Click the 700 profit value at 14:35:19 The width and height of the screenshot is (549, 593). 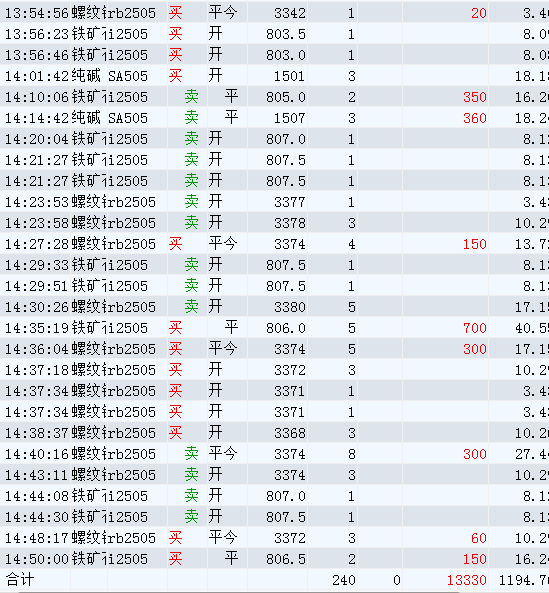tap(475, 328)
